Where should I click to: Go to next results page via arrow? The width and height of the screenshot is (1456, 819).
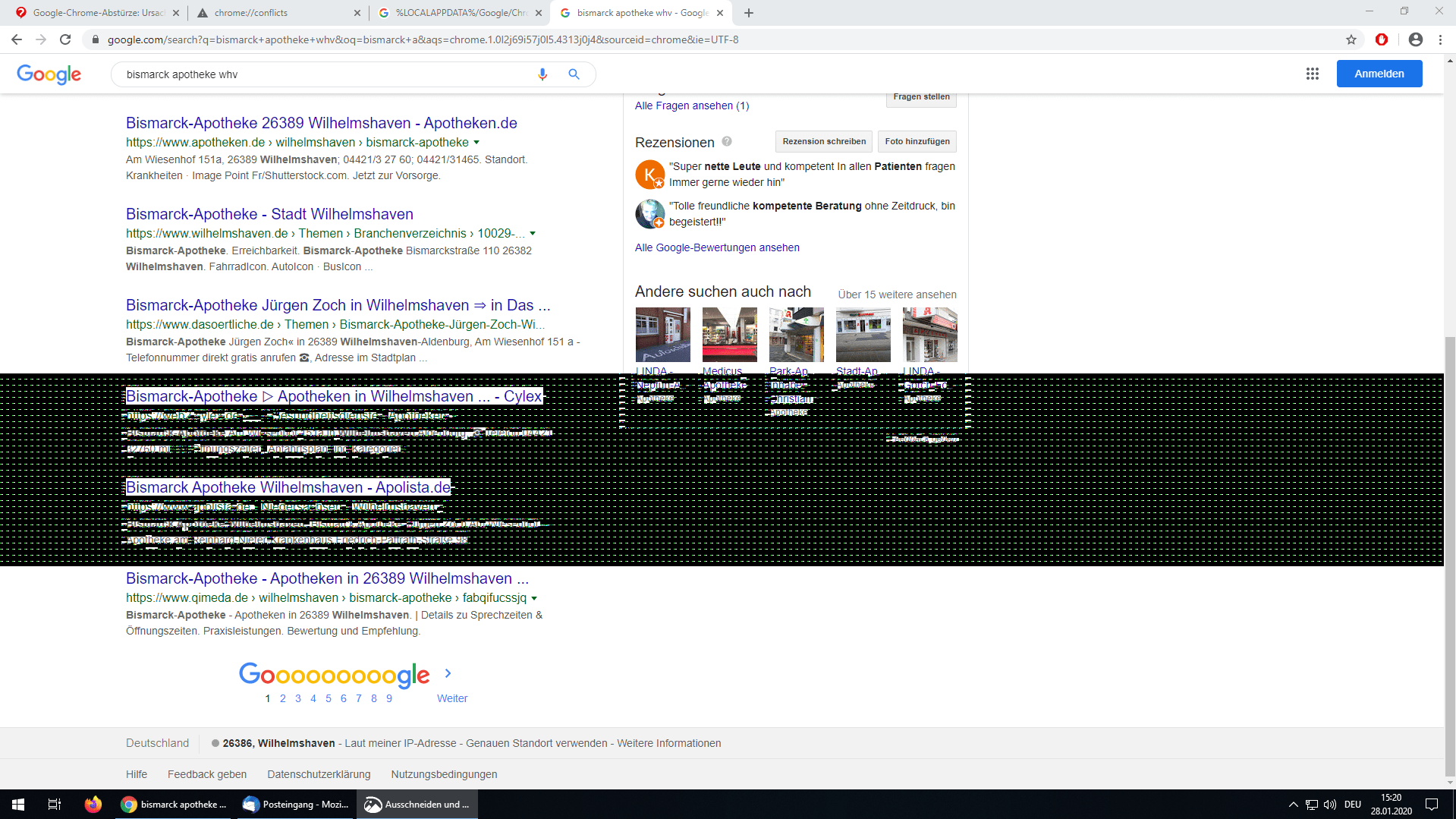tap(448, 673)
